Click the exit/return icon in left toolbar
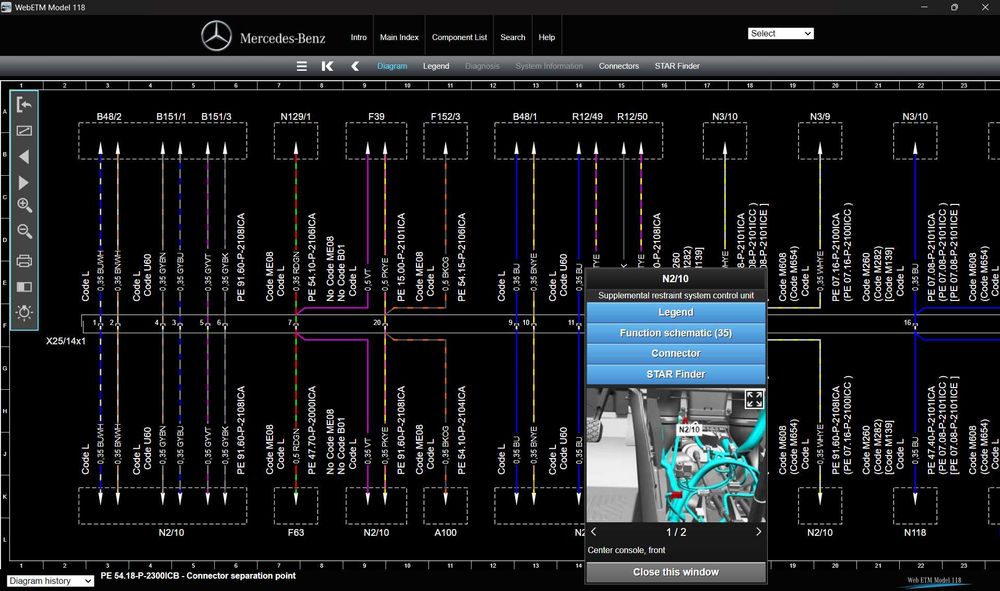The height and width of the screenshot is (591, 1000). [24, 105]
